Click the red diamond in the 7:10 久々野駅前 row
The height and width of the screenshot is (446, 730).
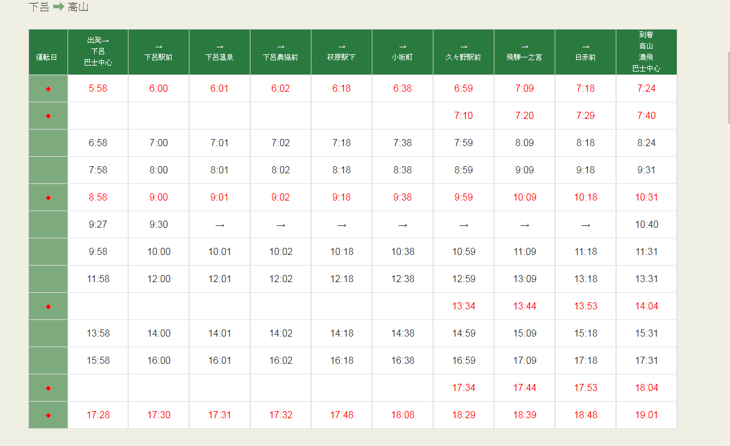click(48, 116)
